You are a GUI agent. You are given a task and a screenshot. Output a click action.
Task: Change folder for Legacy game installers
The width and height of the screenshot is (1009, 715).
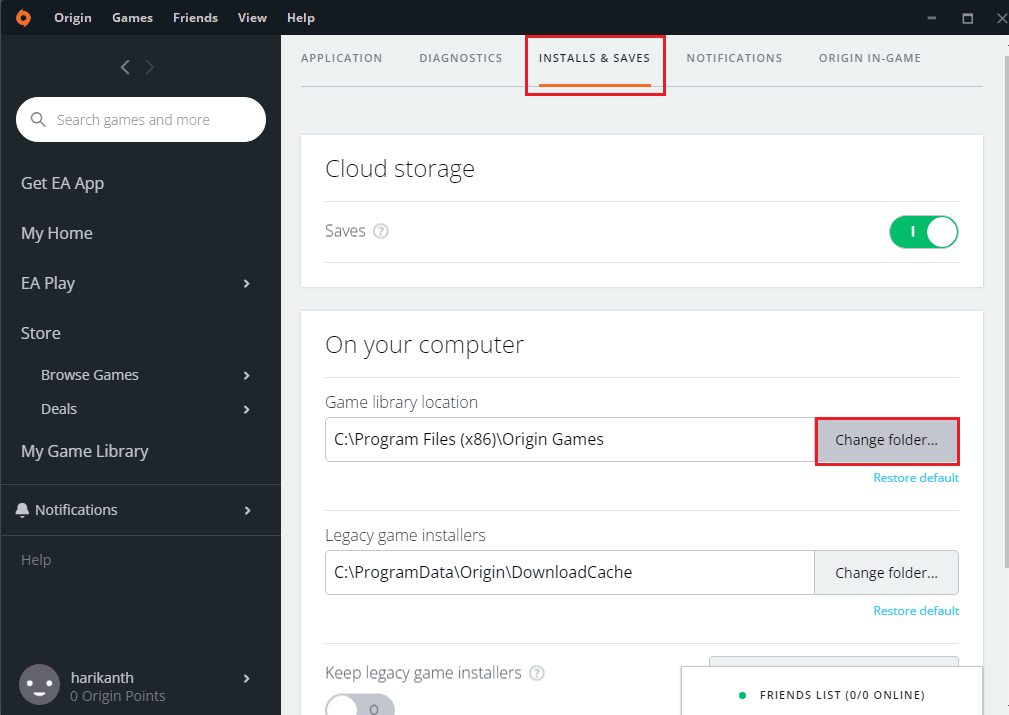887,573
